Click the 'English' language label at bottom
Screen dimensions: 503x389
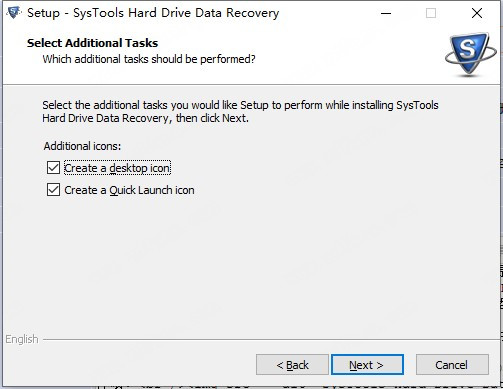click(22, 339)
